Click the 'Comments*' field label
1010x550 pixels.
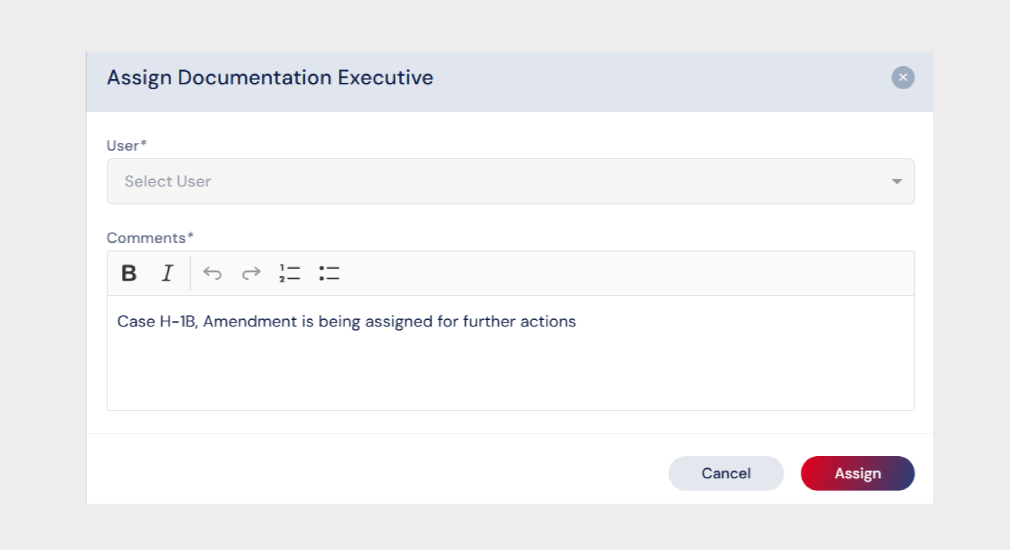150,238
